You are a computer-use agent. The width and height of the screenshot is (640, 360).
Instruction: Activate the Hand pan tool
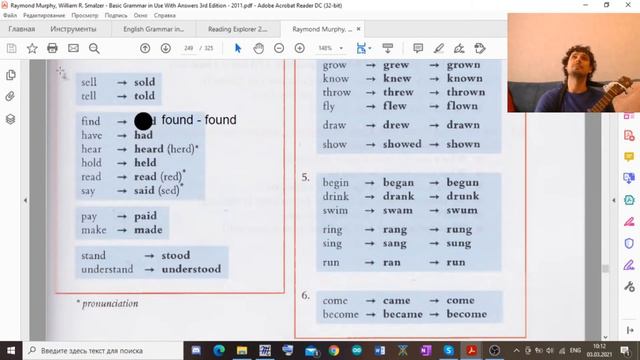click(x=258, y=48)
